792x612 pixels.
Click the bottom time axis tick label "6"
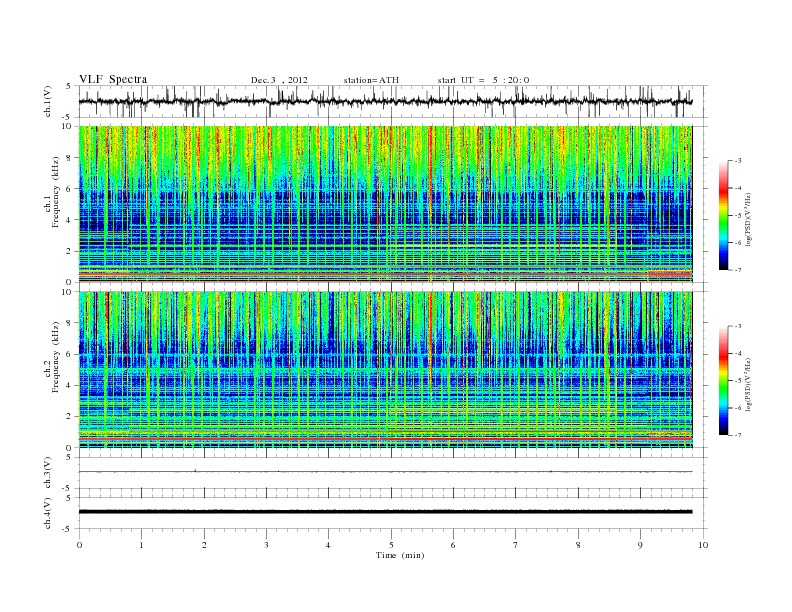point(453,545)
